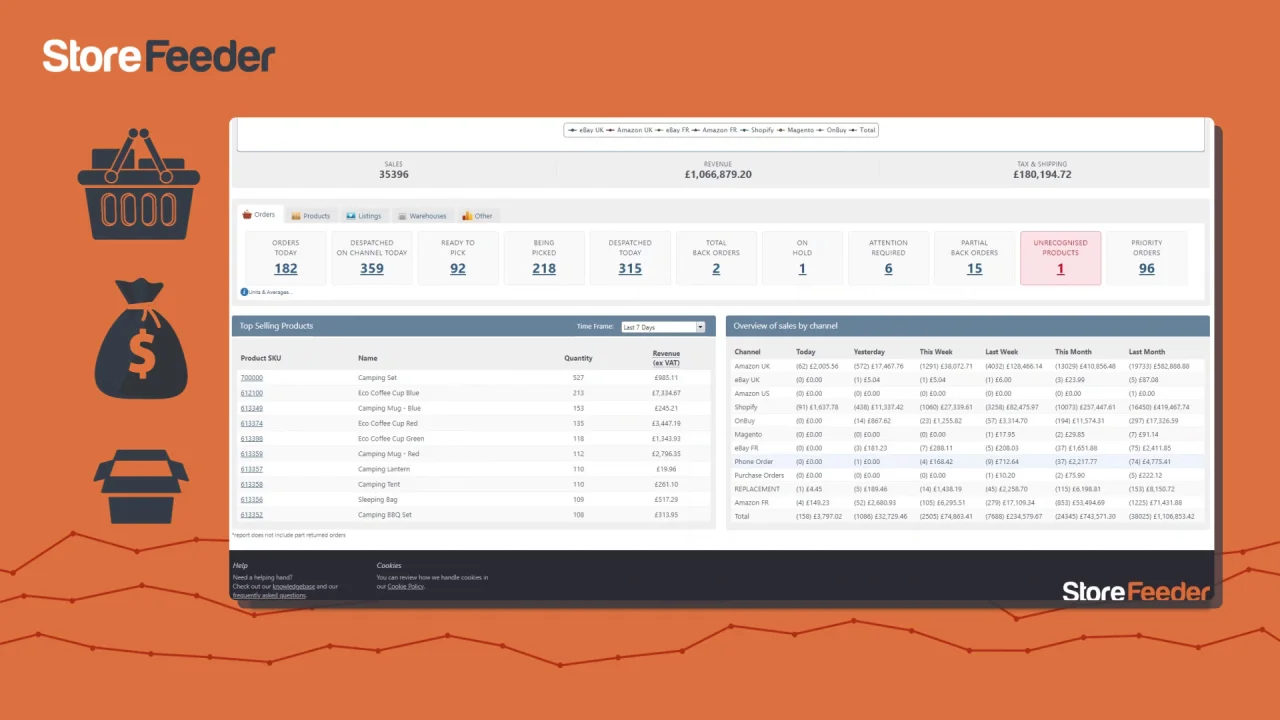Open Despatched Today count 315

tap(630, 268)
